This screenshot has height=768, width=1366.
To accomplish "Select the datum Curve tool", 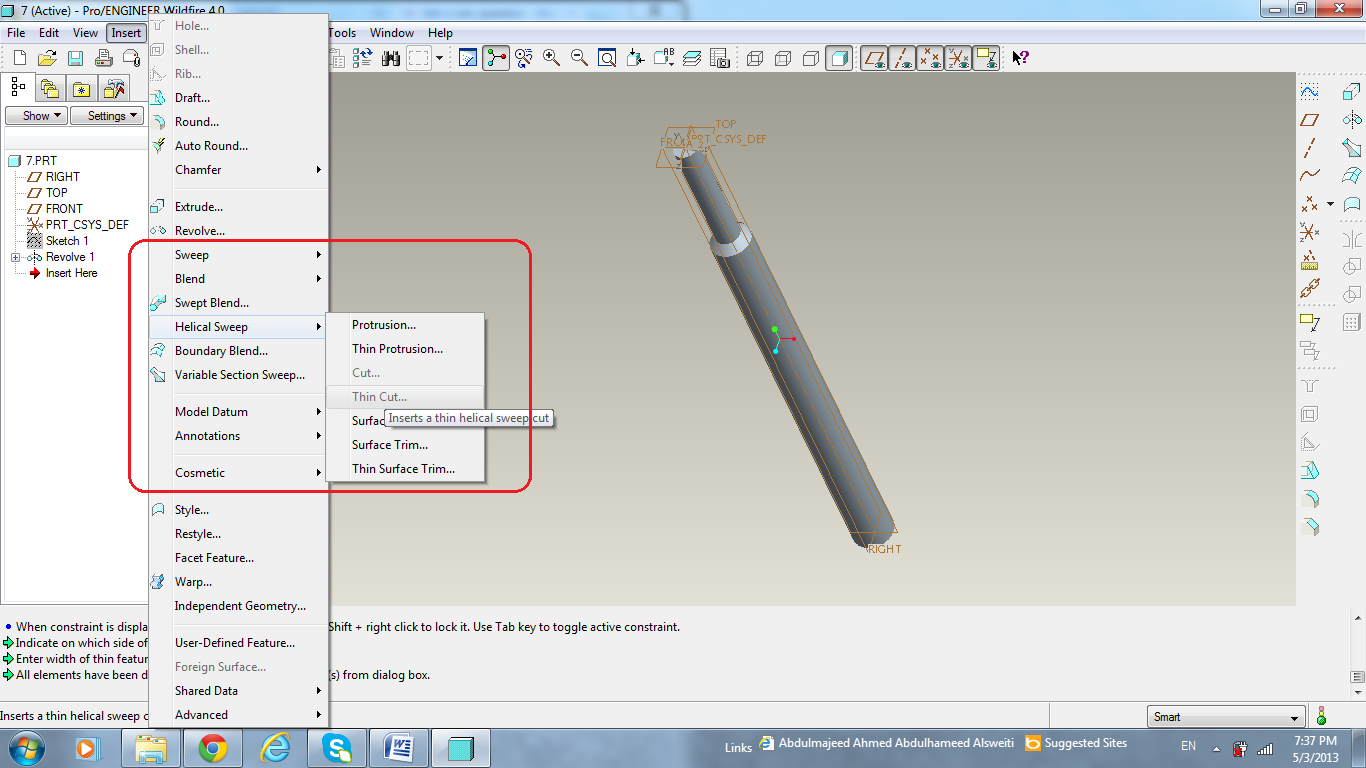I will (1310, 174).
